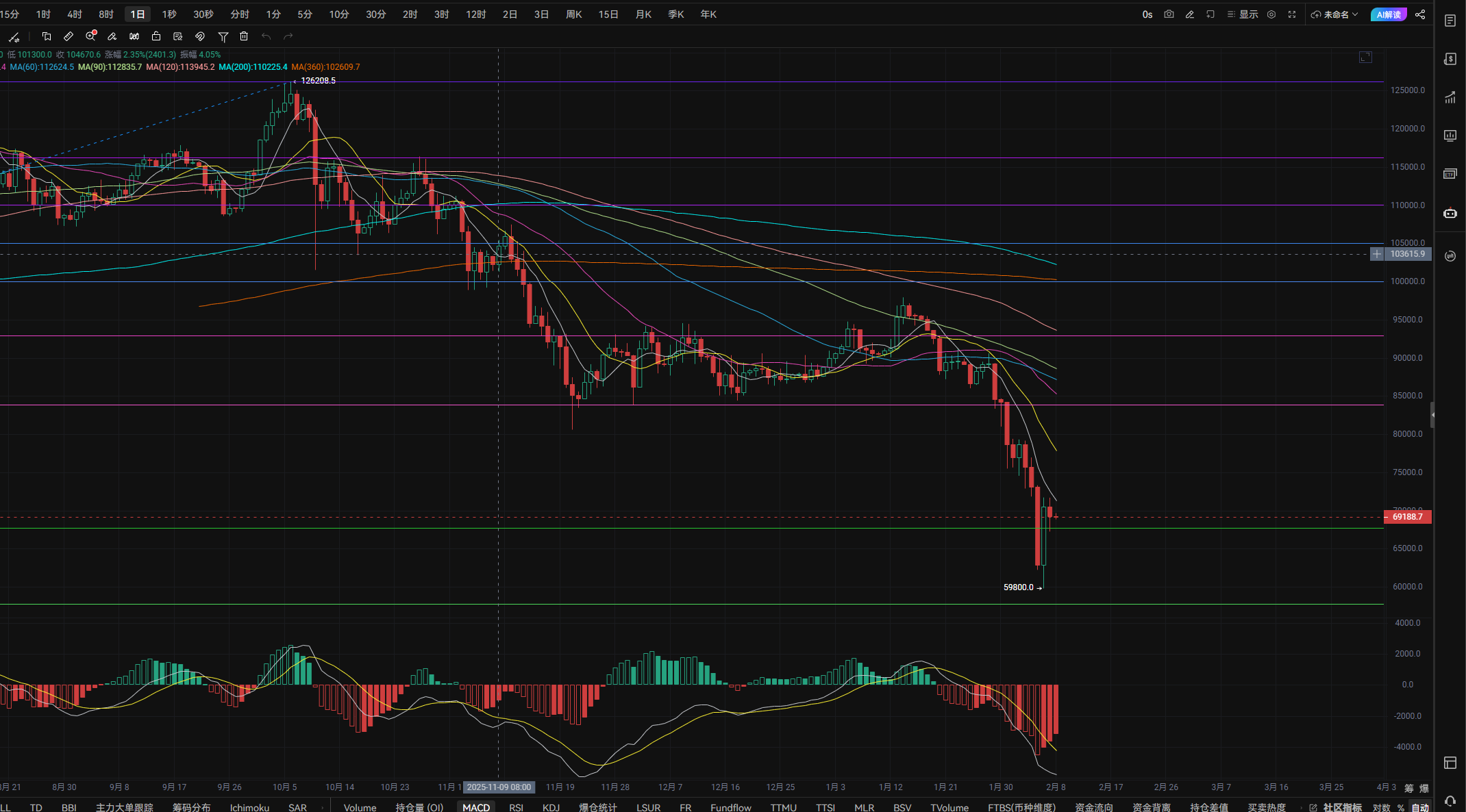The height and width of the screenshot is (812, 1466).
Task: Click the AI解读 button
Action: pyautogui.click(x=1389, y=14)
